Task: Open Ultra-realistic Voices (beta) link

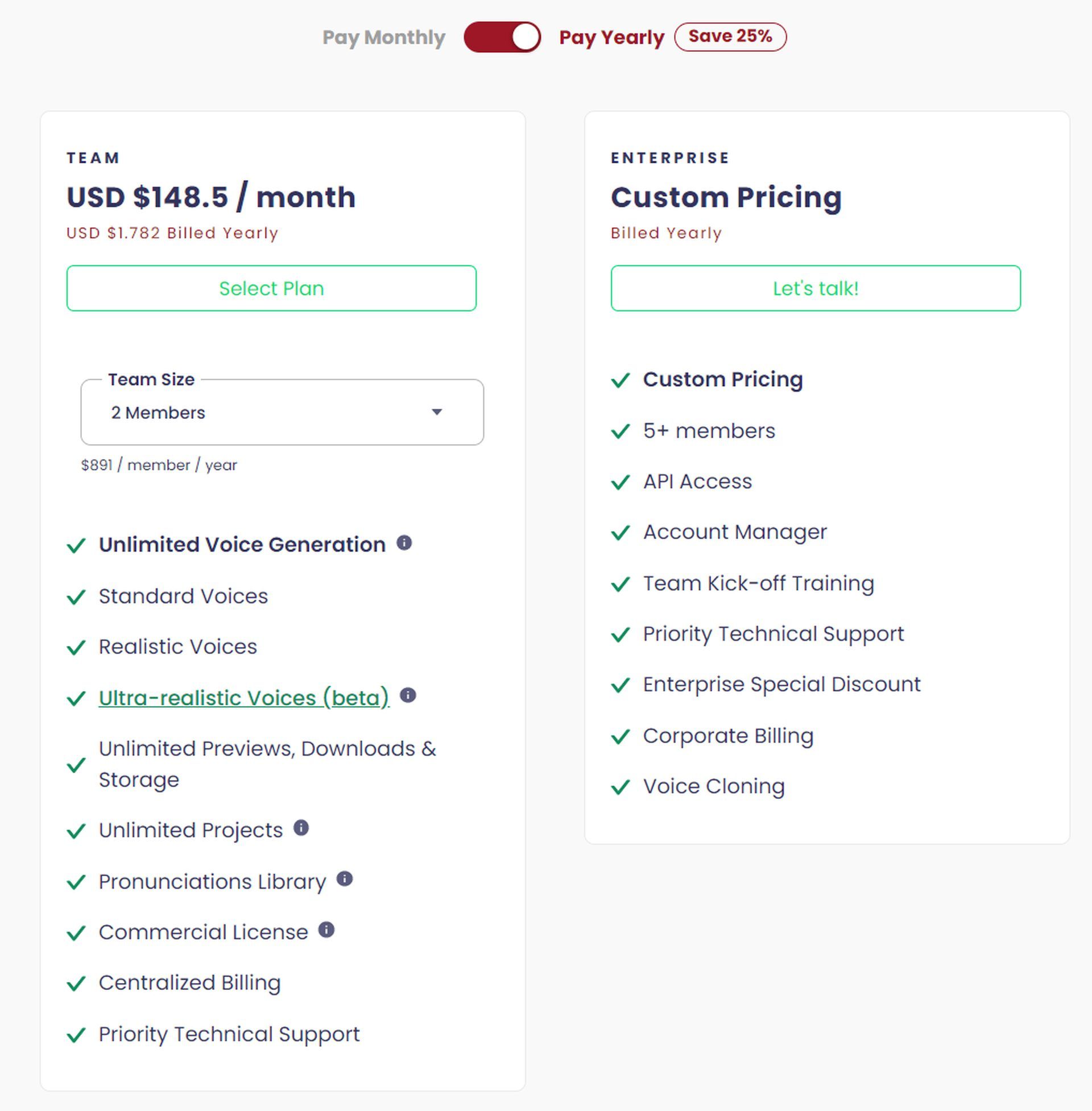Action: pos(245,698)
